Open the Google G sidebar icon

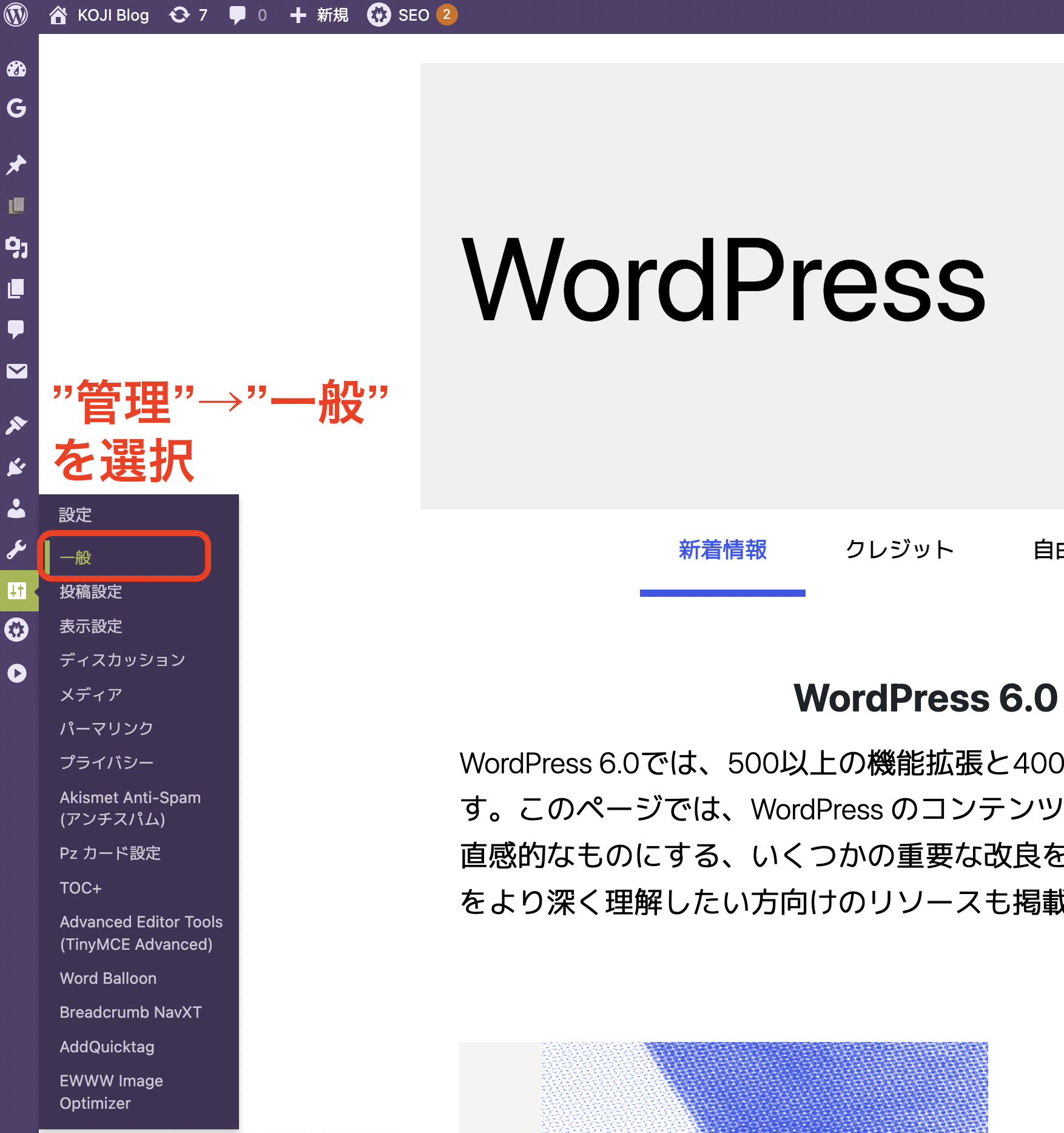coord(16,108)
